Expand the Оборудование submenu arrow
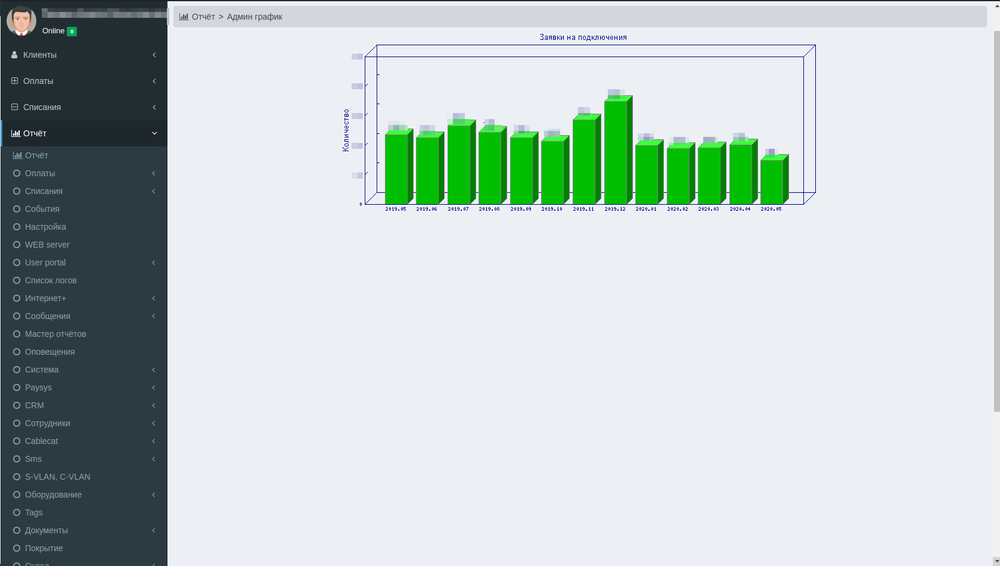1000x566 pixels. click(154, 495)
